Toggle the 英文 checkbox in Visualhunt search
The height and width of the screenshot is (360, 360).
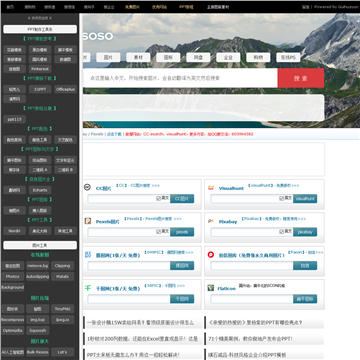[x=281, y=198]
